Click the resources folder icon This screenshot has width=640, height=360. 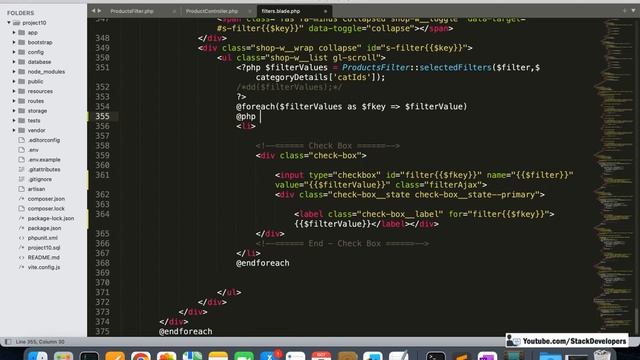22,91
